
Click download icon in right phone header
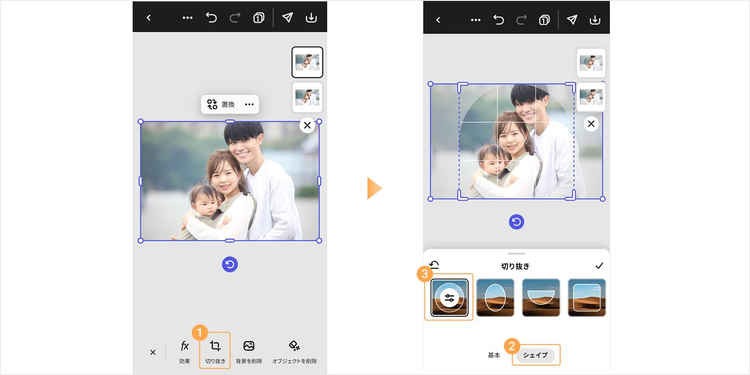tap(595, 20)
